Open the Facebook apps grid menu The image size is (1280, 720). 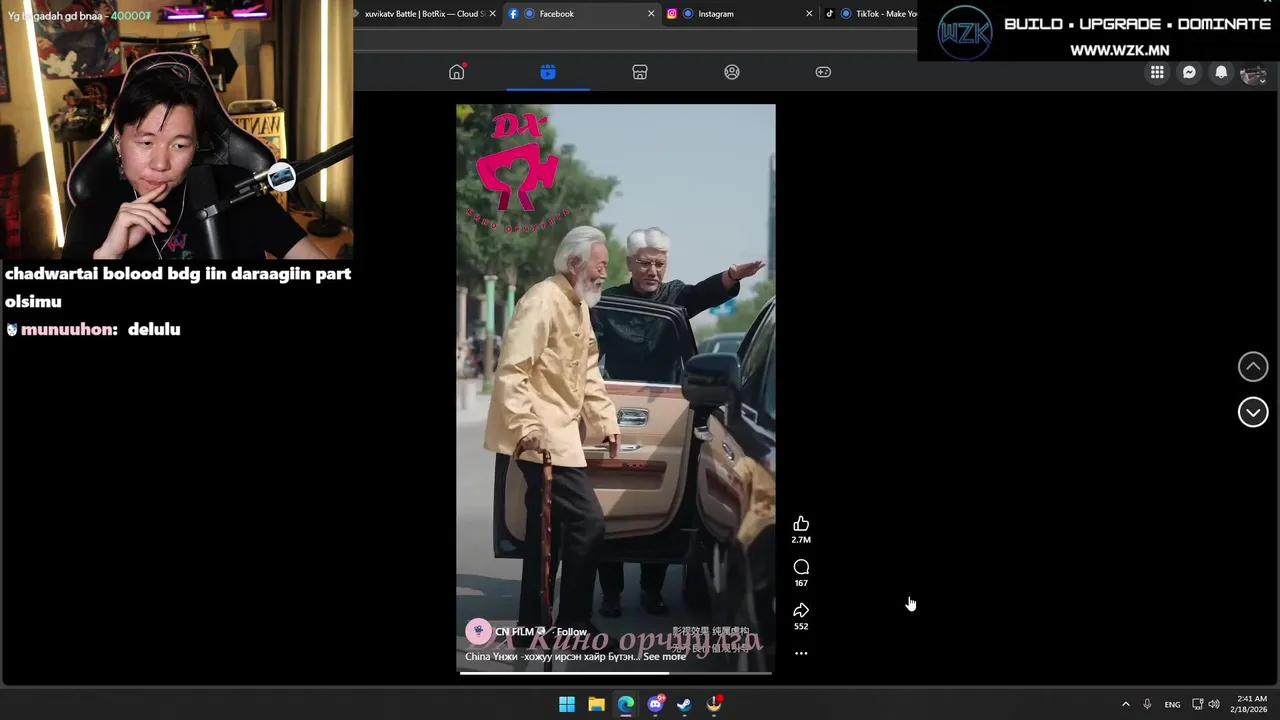click(x=1157, y=72)
